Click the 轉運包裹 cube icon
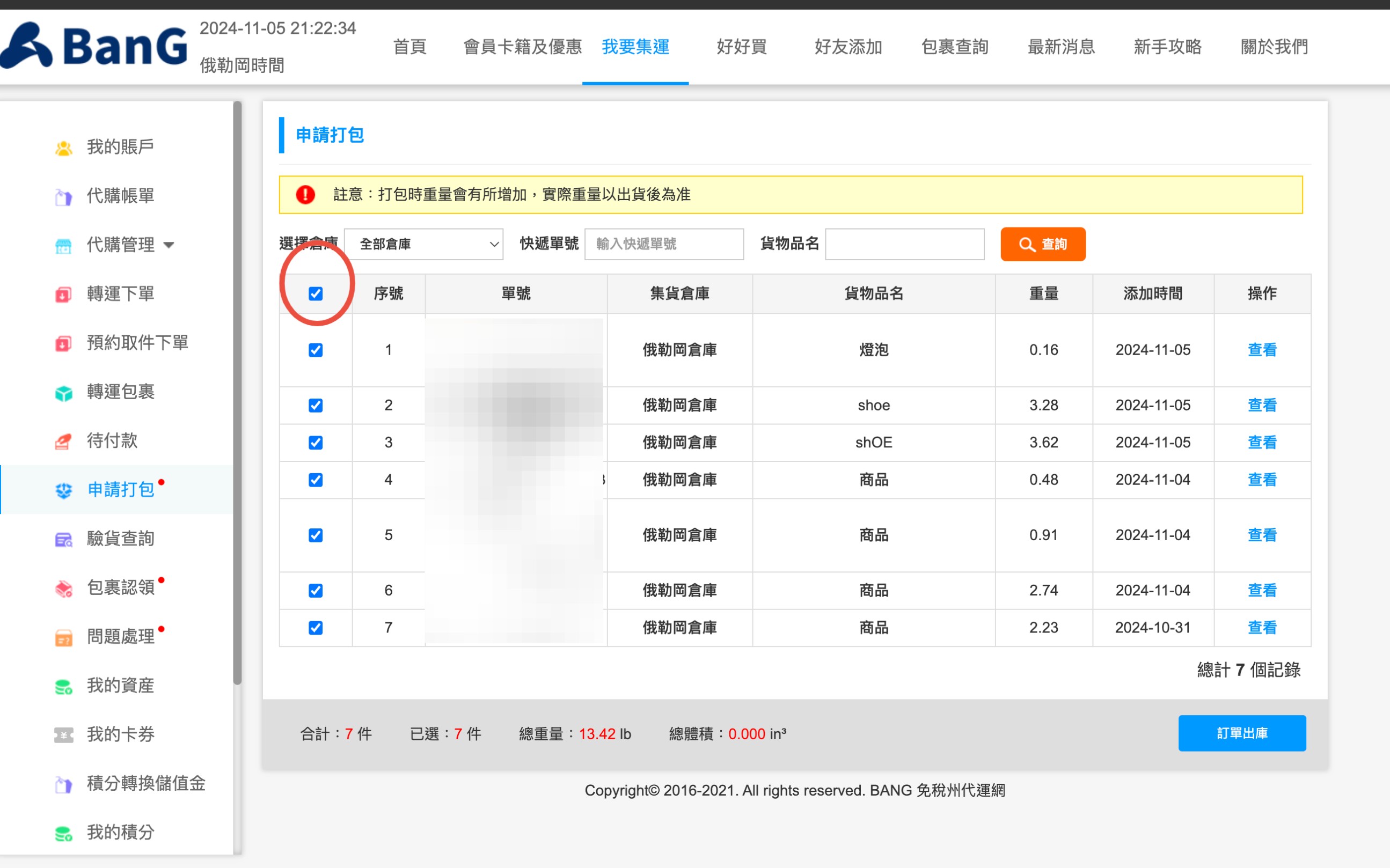 pos(63,393)
